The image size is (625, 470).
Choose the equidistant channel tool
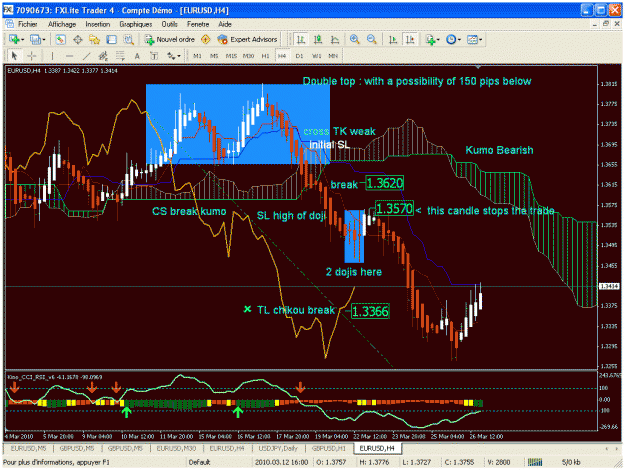(x=103, y=56)
